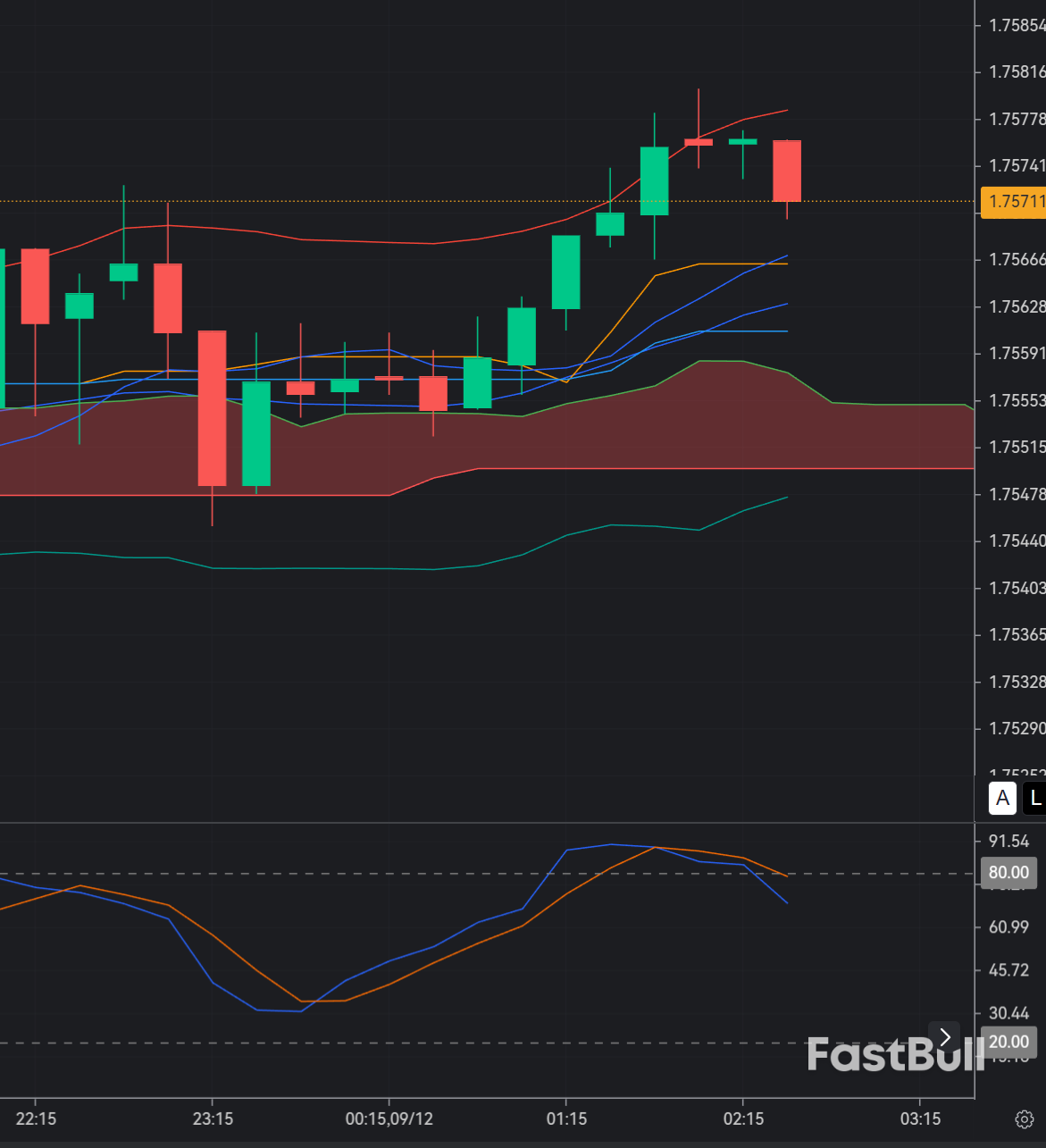Click the highlighted 1.75711 current price label
The width and height of the screenshot is (1046, 1148).
1014,203
